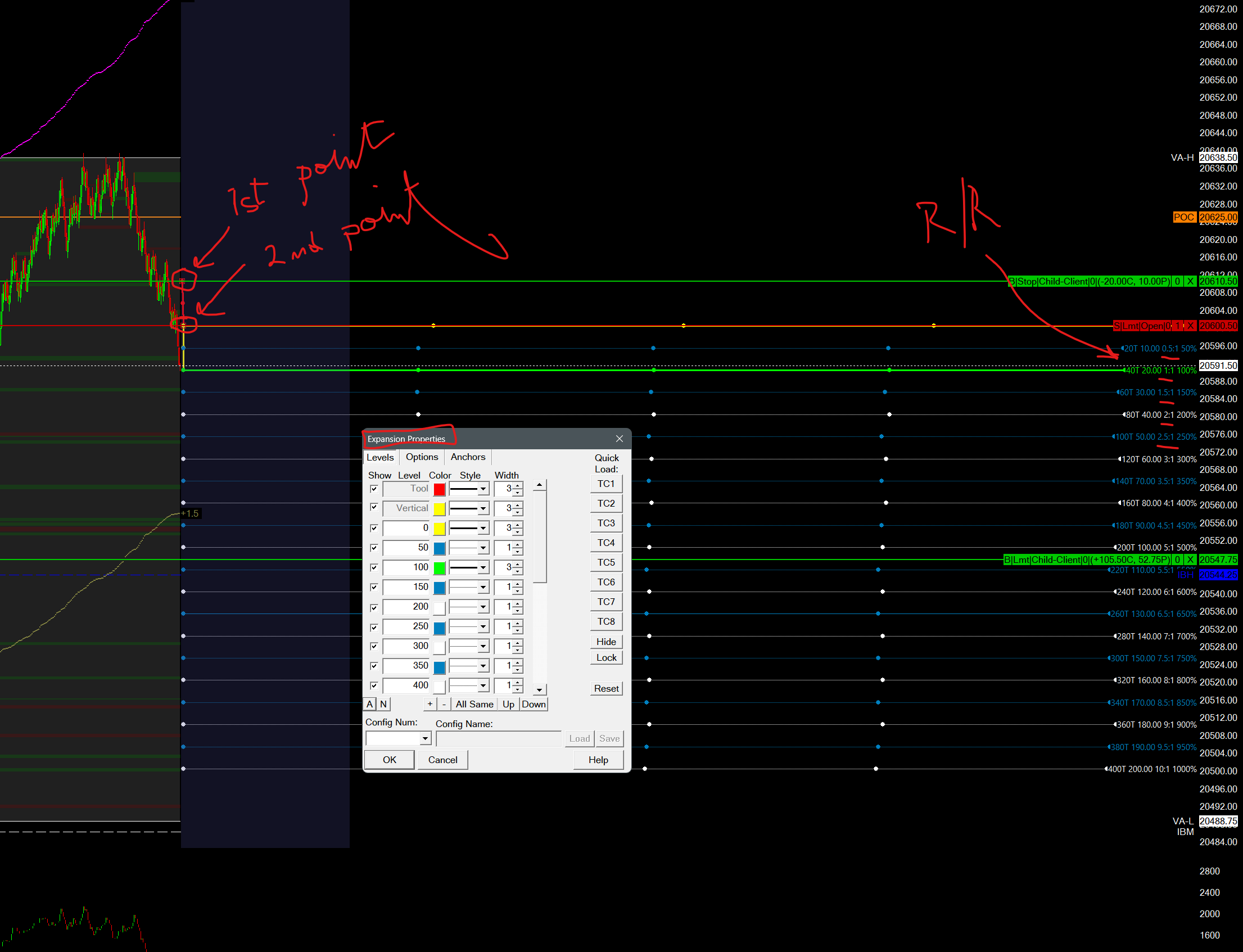Open Style dropdown for the Vertical row
The image size is (1243, 952).
tap(483, 508)
